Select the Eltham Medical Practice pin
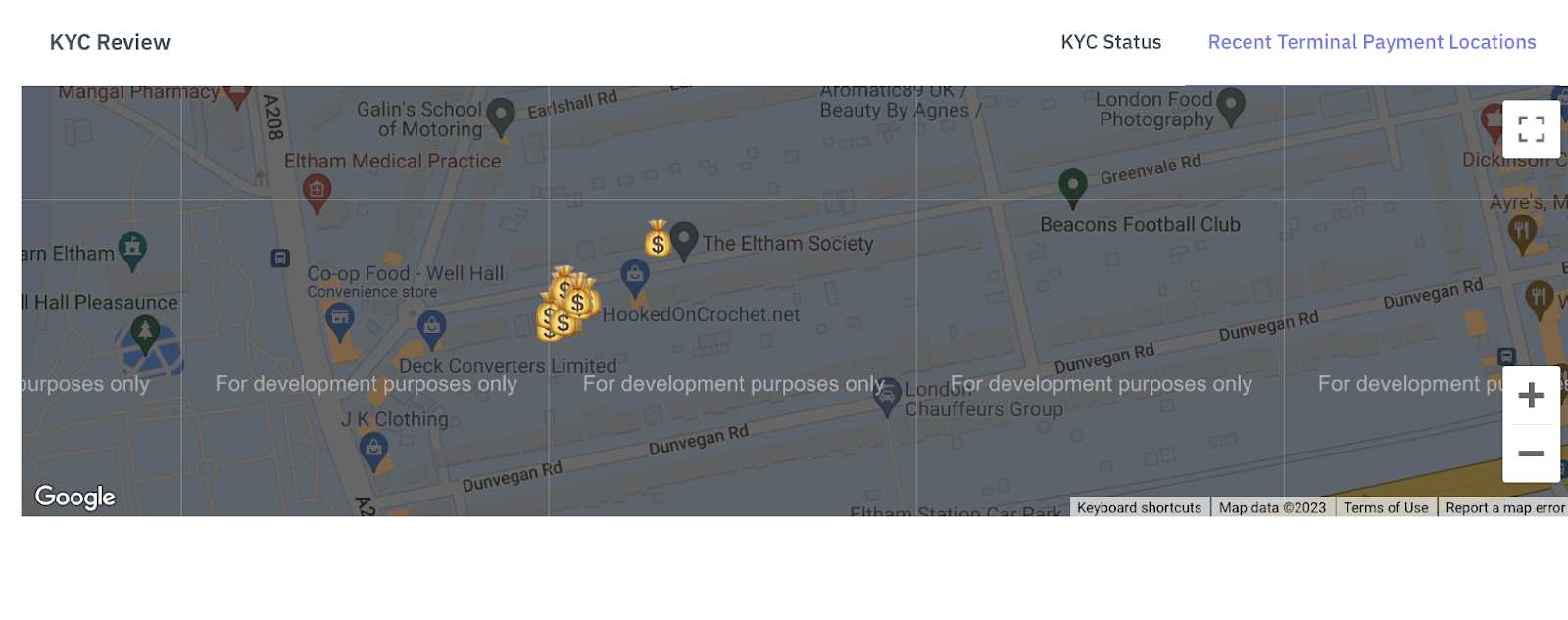Screen dimensions: 1568x620 [317, 191]
